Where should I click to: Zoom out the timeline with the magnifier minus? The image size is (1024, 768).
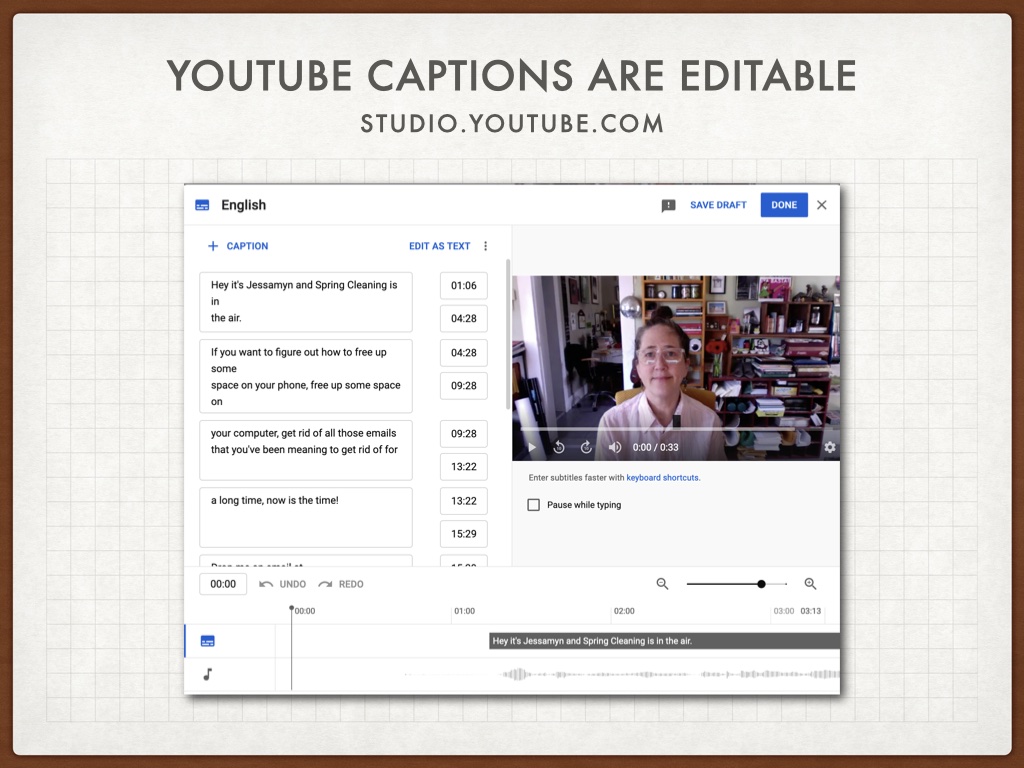coord(662,584)
